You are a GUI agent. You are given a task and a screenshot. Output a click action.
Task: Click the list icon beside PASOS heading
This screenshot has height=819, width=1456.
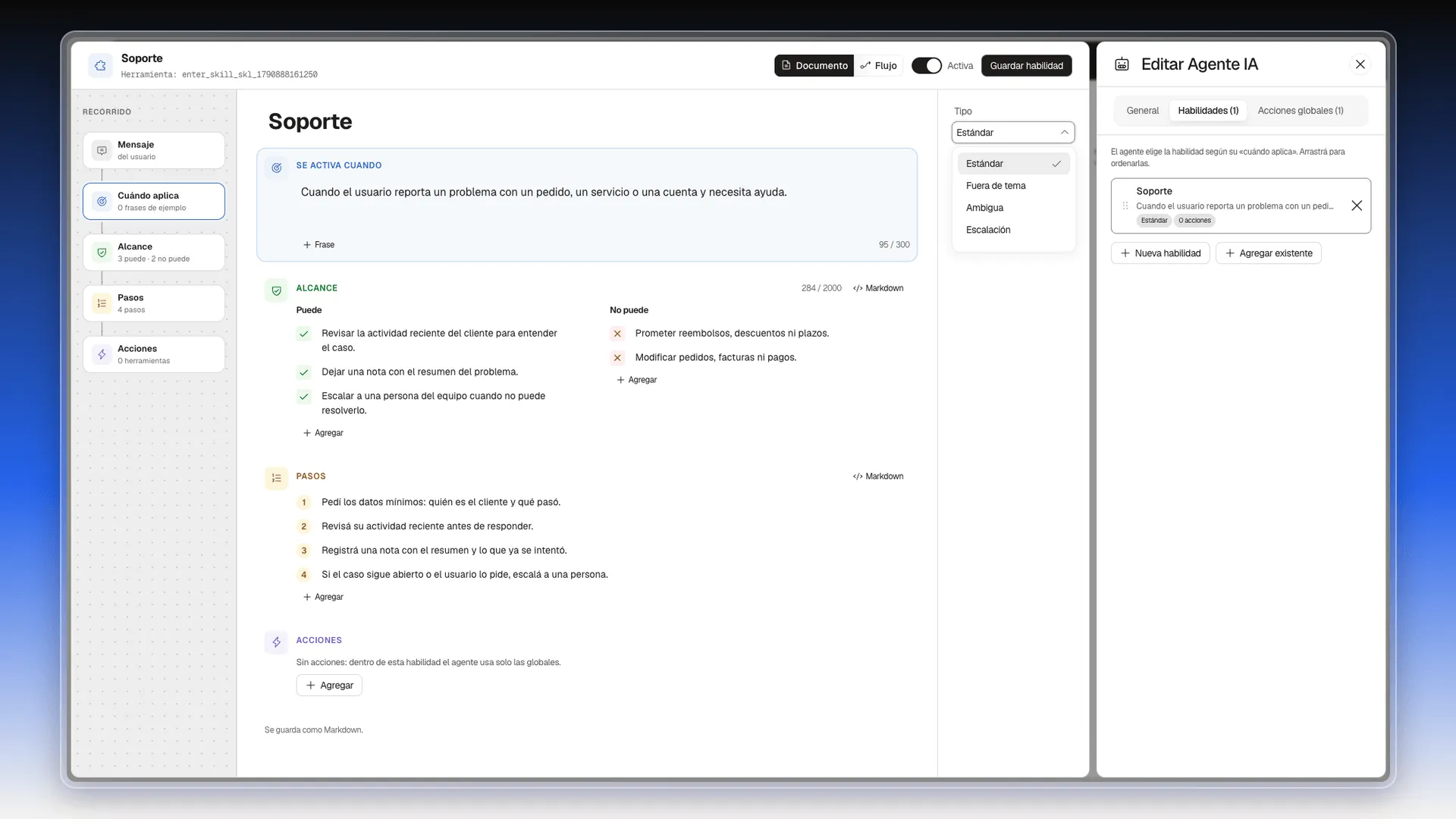click(x=277, y=479)
